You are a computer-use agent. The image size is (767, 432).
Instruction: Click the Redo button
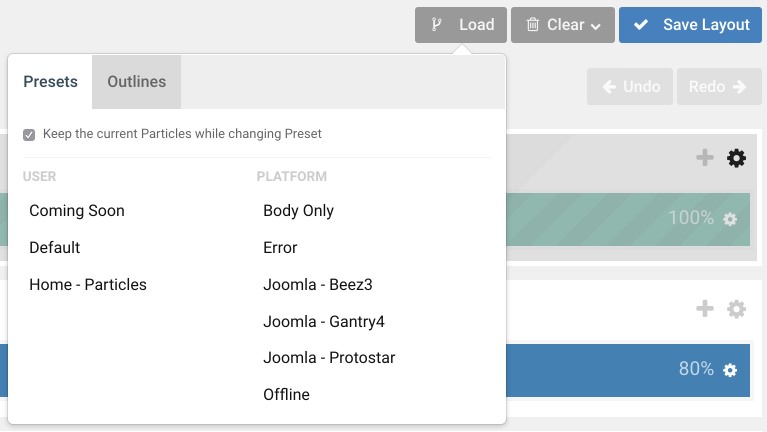click(719, 87)
